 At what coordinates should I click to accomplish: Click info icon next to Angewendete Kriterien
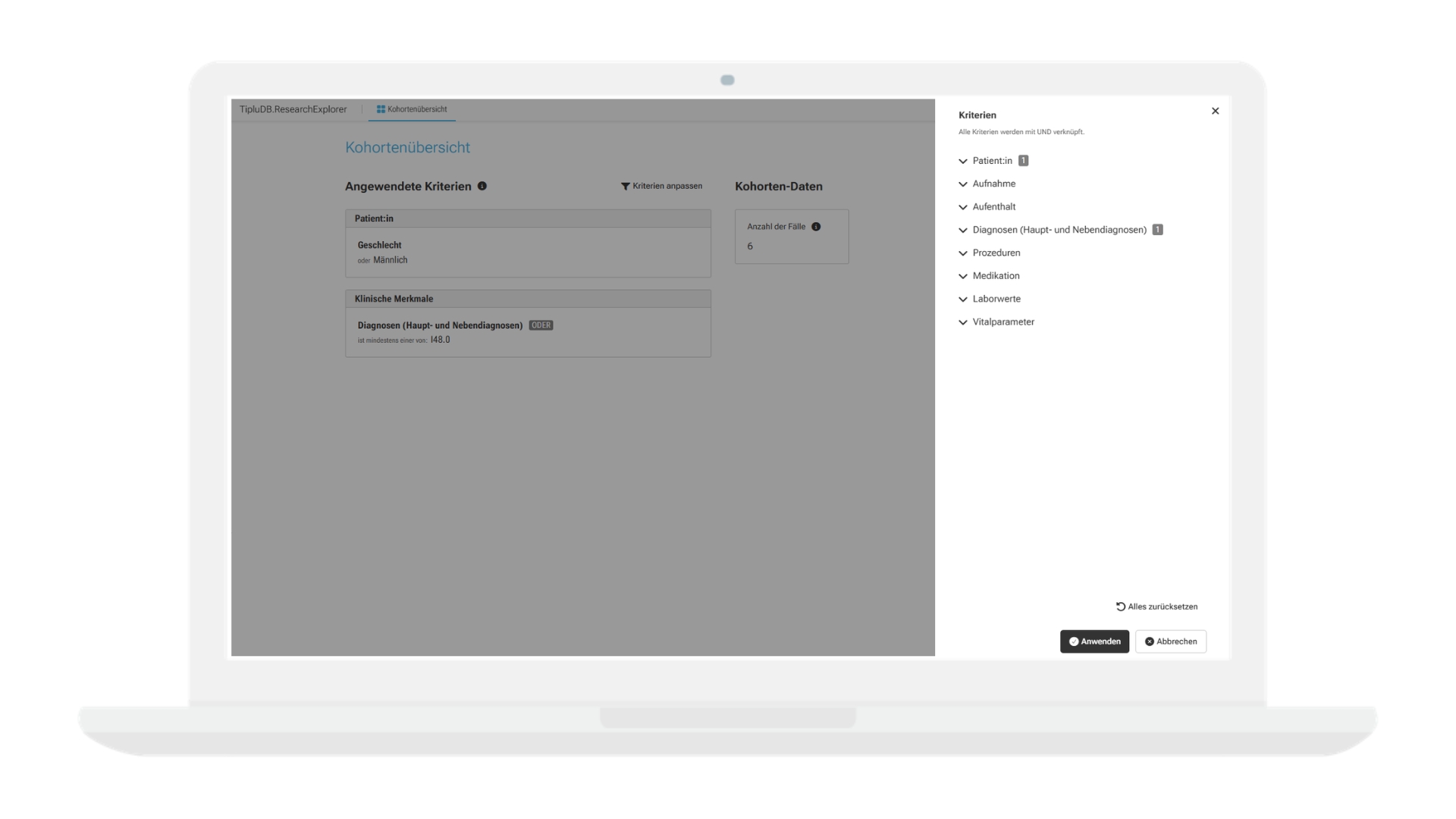[482, 186]
